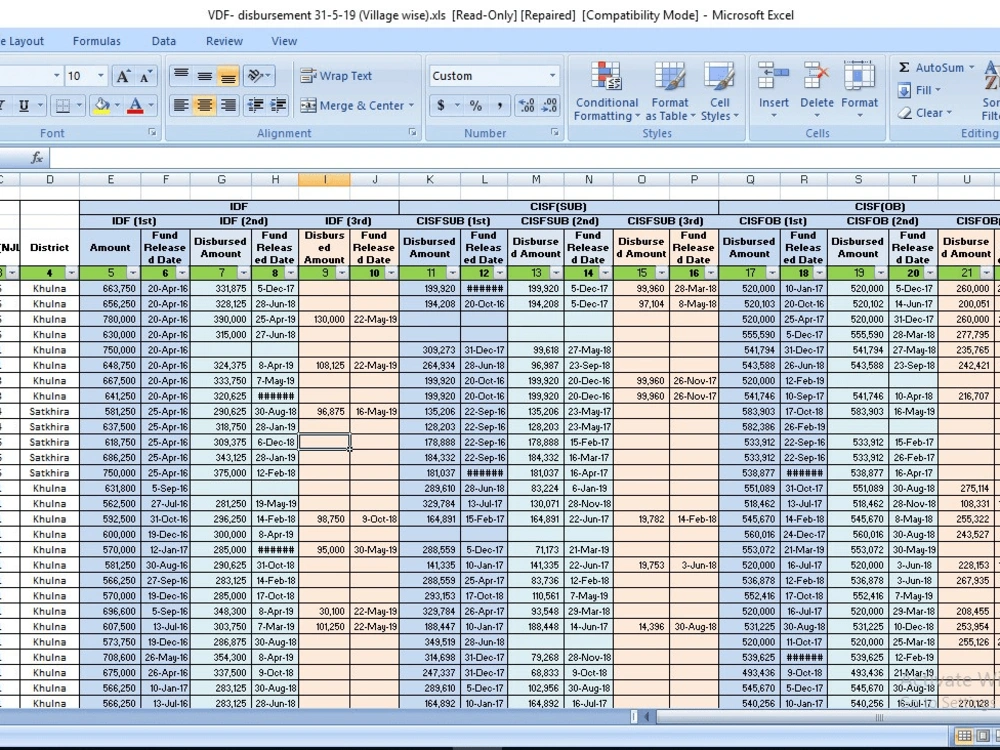
Task: Apply middle vertical alignment
Action: coord(205,76)
